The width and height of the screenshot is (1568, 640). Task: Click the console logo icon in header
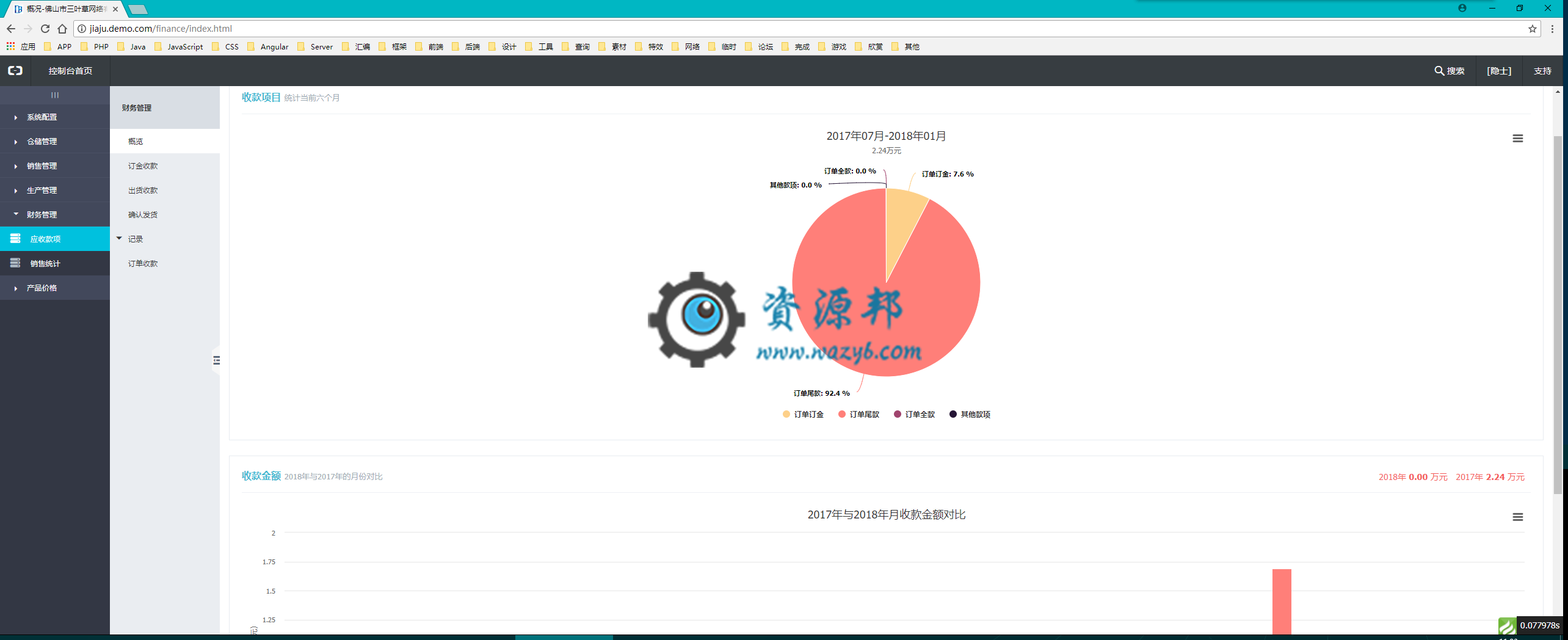tap(15, 71)
